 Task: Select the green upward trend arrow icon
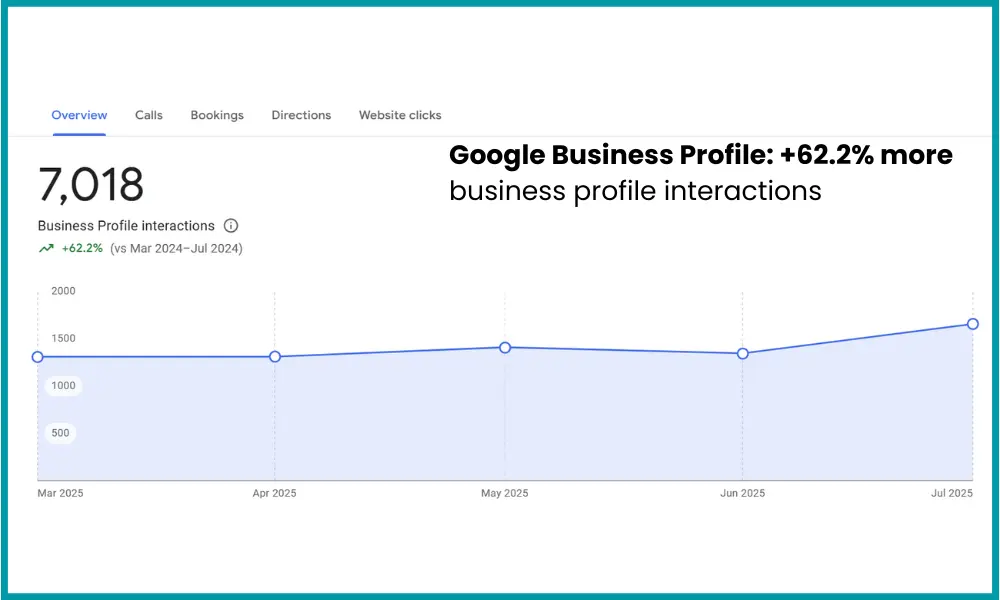coord(44,248)
